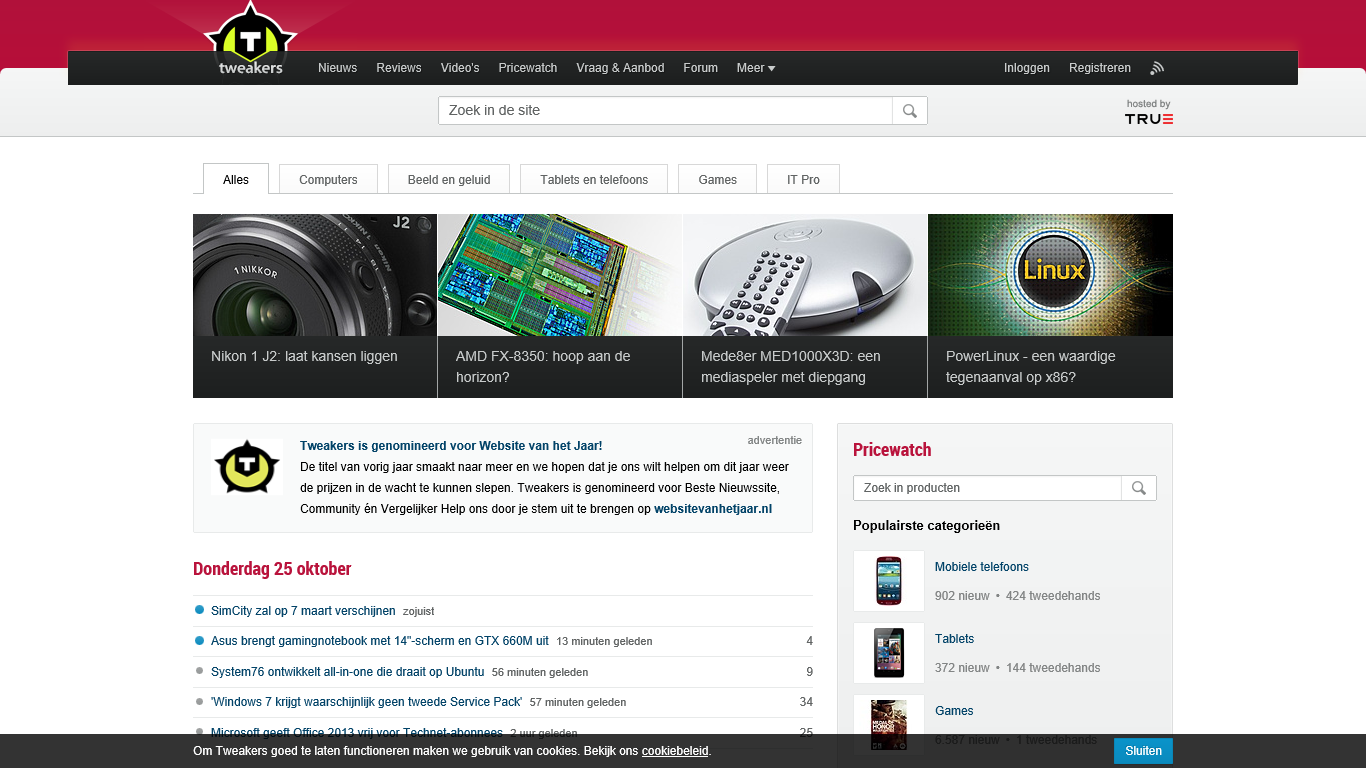Open the Mobiele telefoons product image

(x=889, y=581)
